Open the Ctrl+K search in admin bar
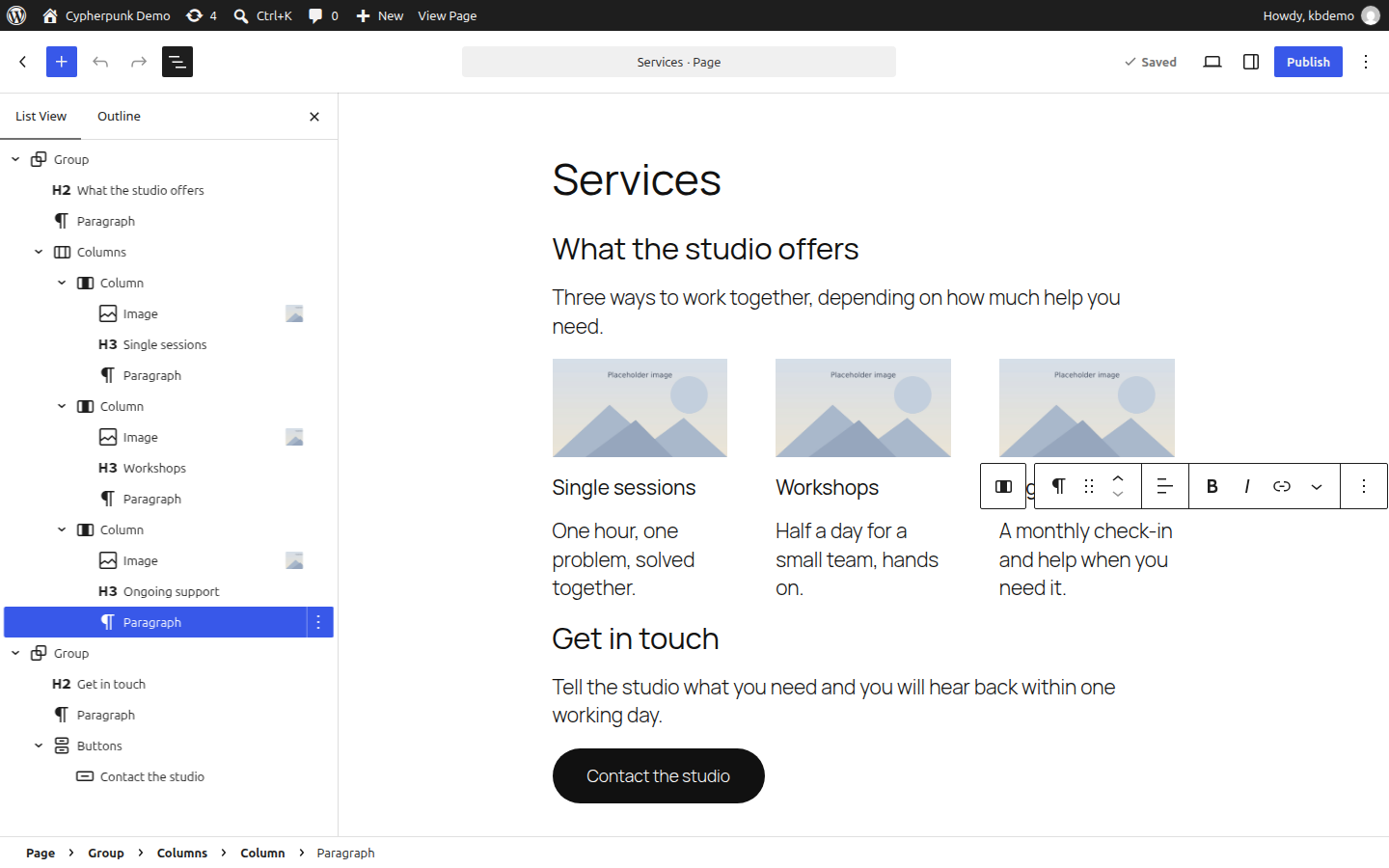The width and height of the screenshot is (1389, 868). pos(263,15)
